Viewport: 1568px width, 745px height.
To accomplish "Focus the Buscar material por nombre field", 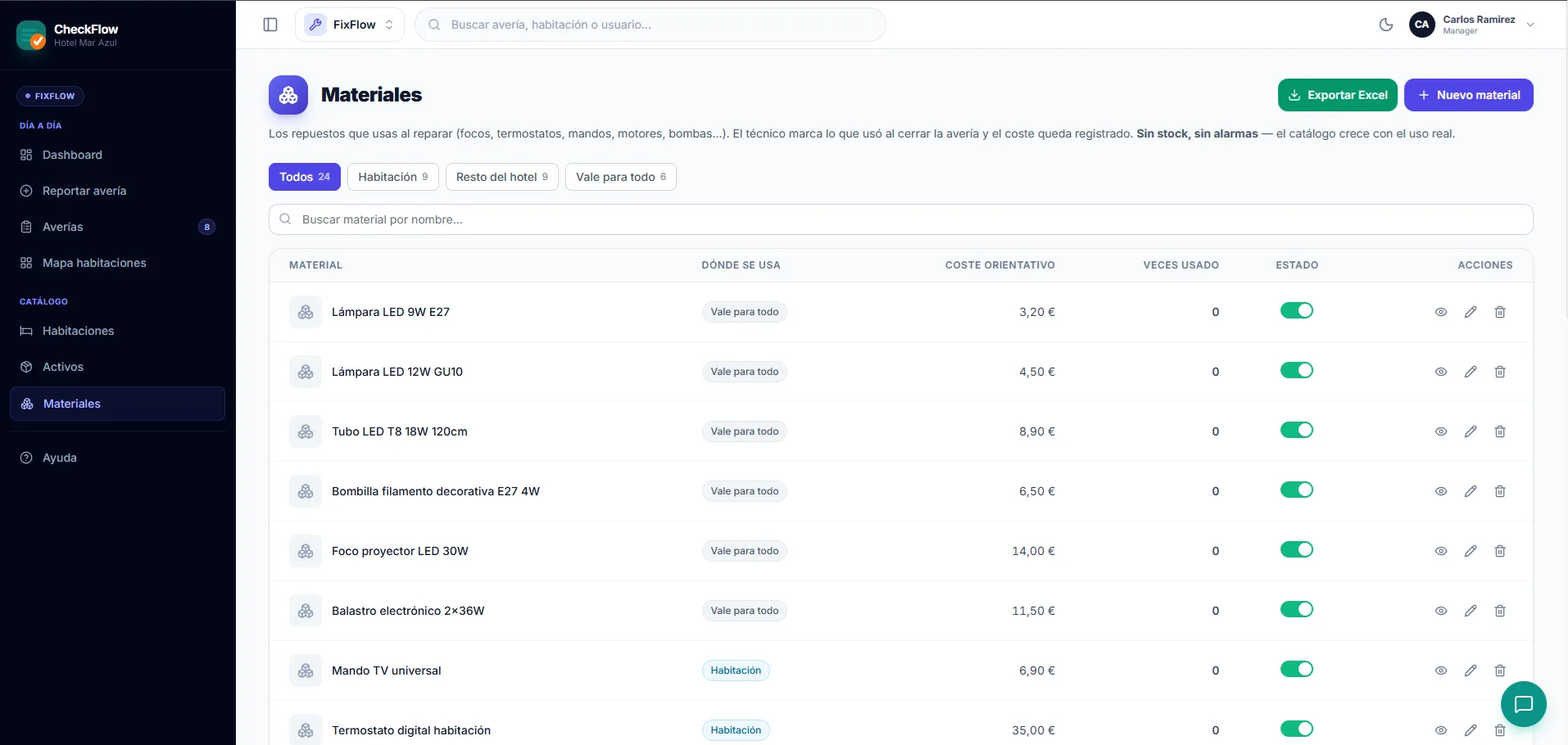I will (901, 219).
